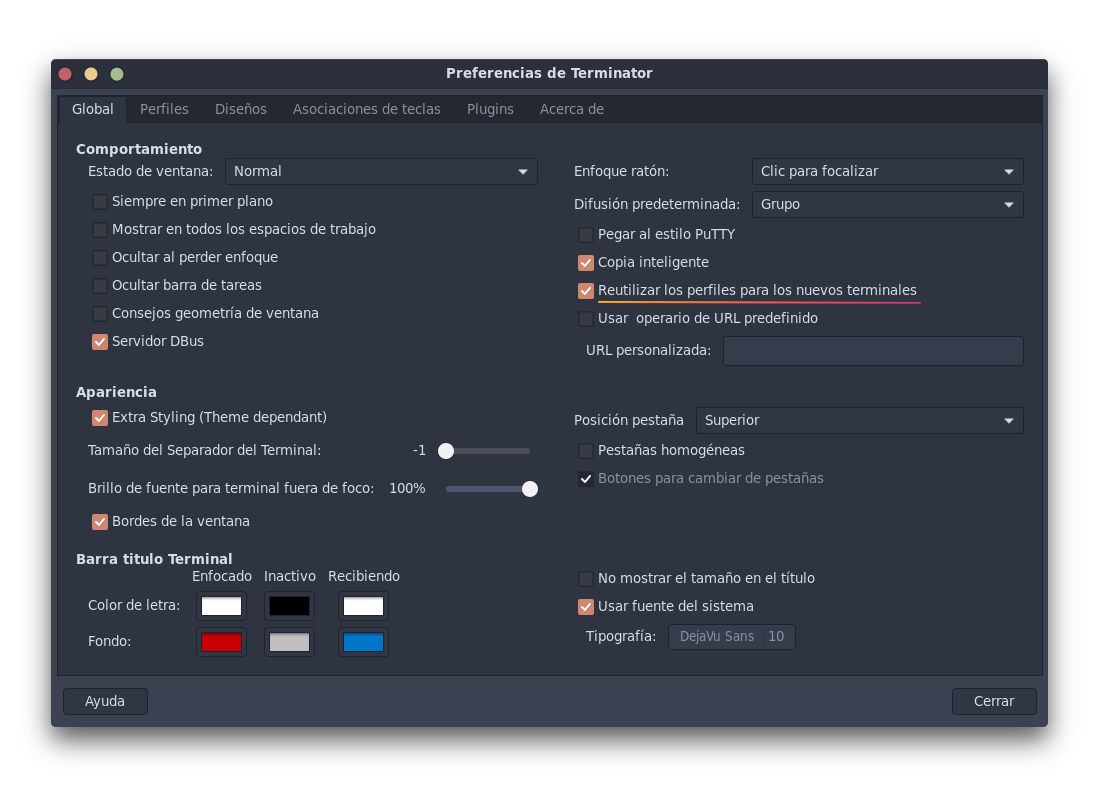Open the Estado de ventana dropdown
The width and height of the screenshot is (1100, 786).
coord(381,172)
